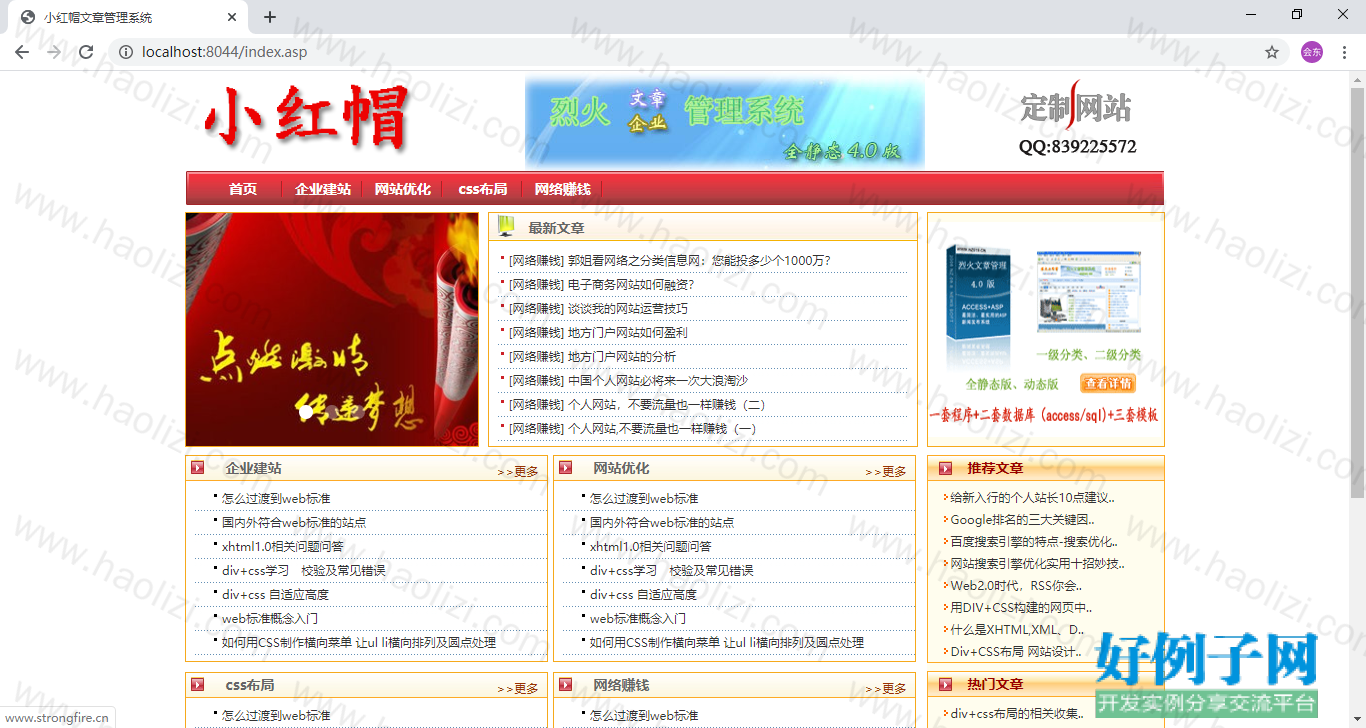Screen dimensions: 1366x728
Task: Open article 中国个人网站必将来一次大浪淘沙
Action: (x=658, y=380)
